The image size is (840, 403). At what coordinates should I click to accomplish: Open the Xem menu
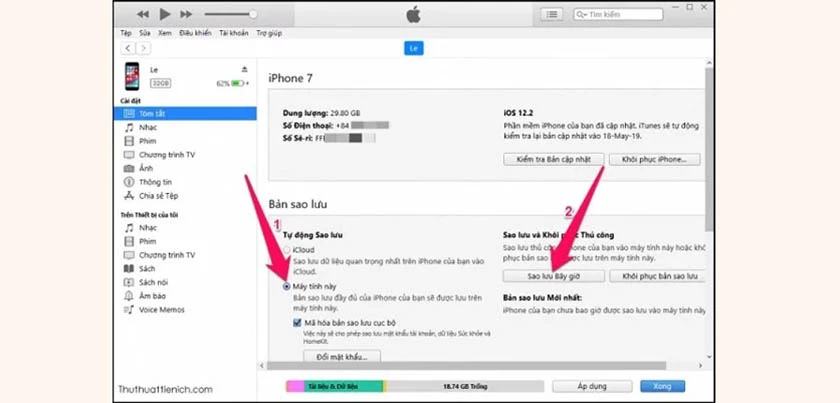tap(164, 33)
